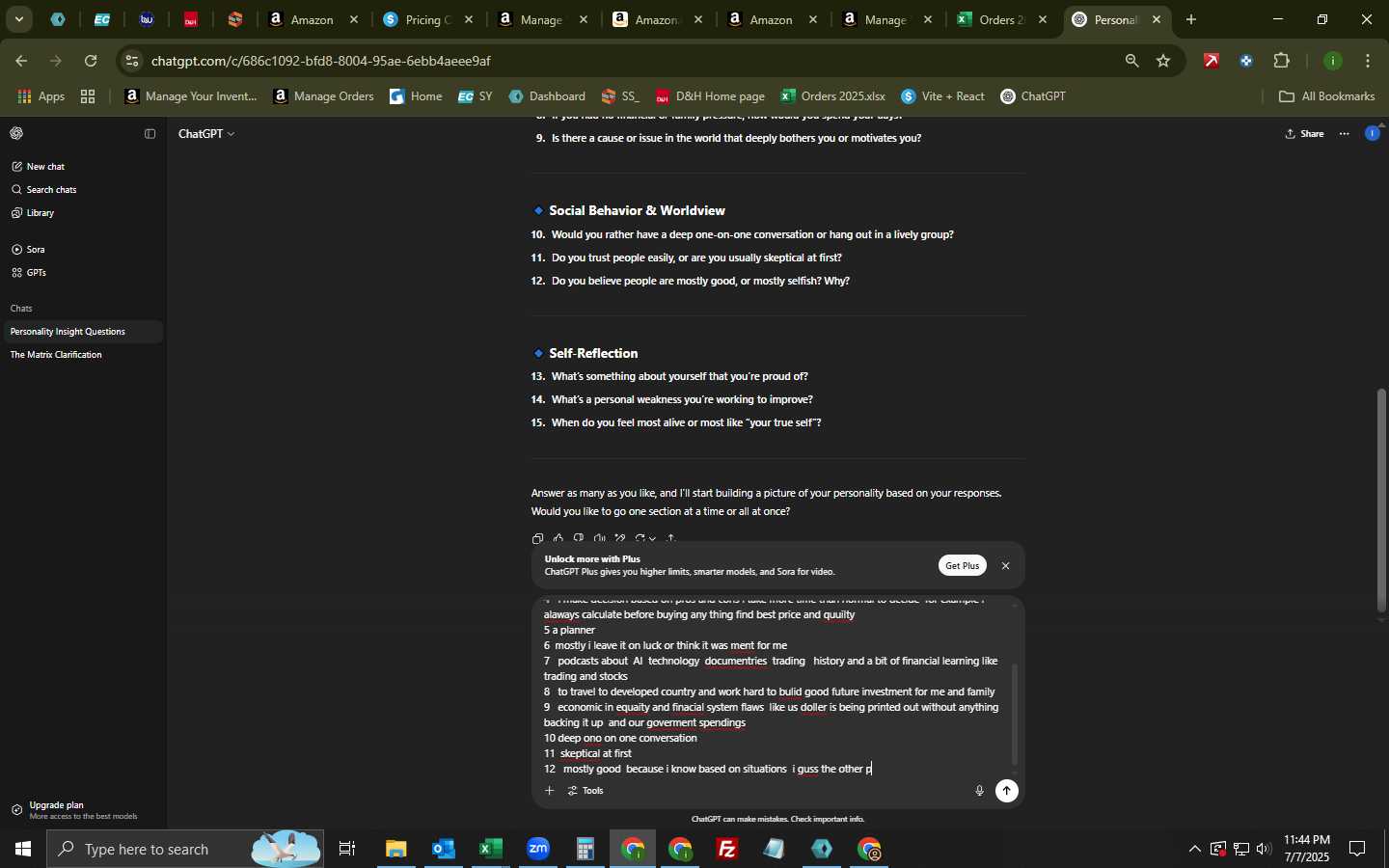Read the response aloud
1389x868 pixels.
tap(599, 538)
